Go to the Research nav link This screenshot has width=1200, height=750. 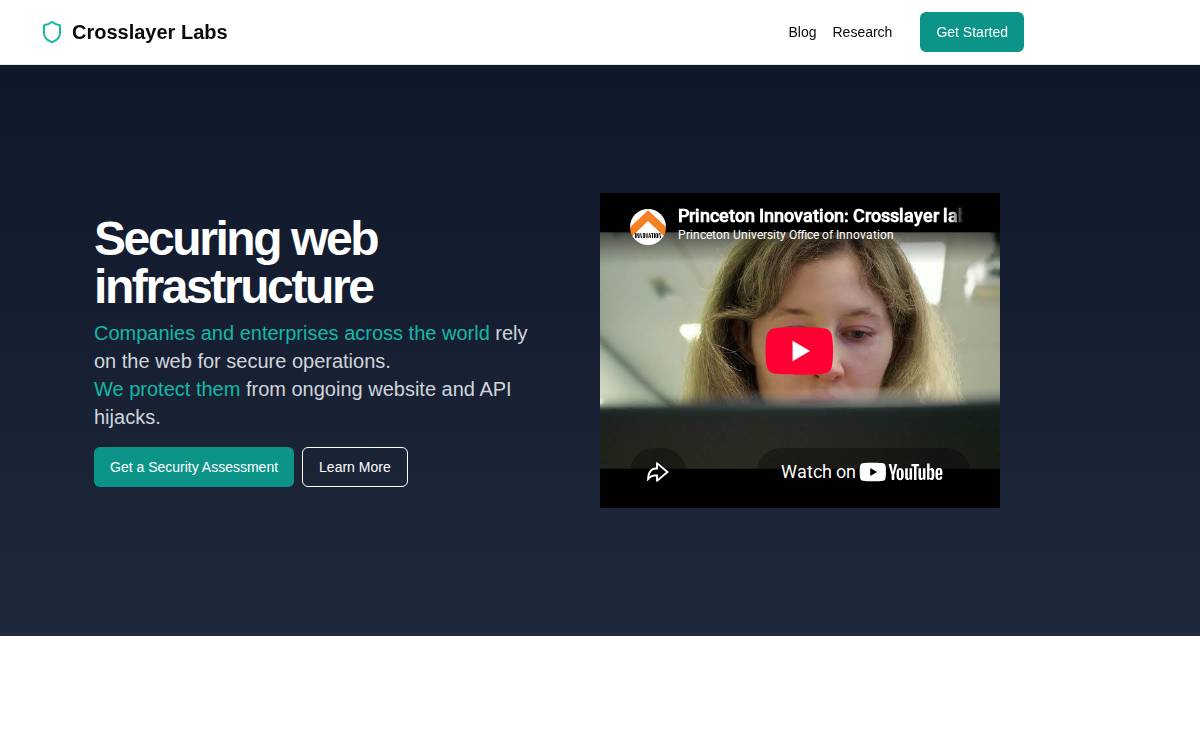click(x=862, y=32)
